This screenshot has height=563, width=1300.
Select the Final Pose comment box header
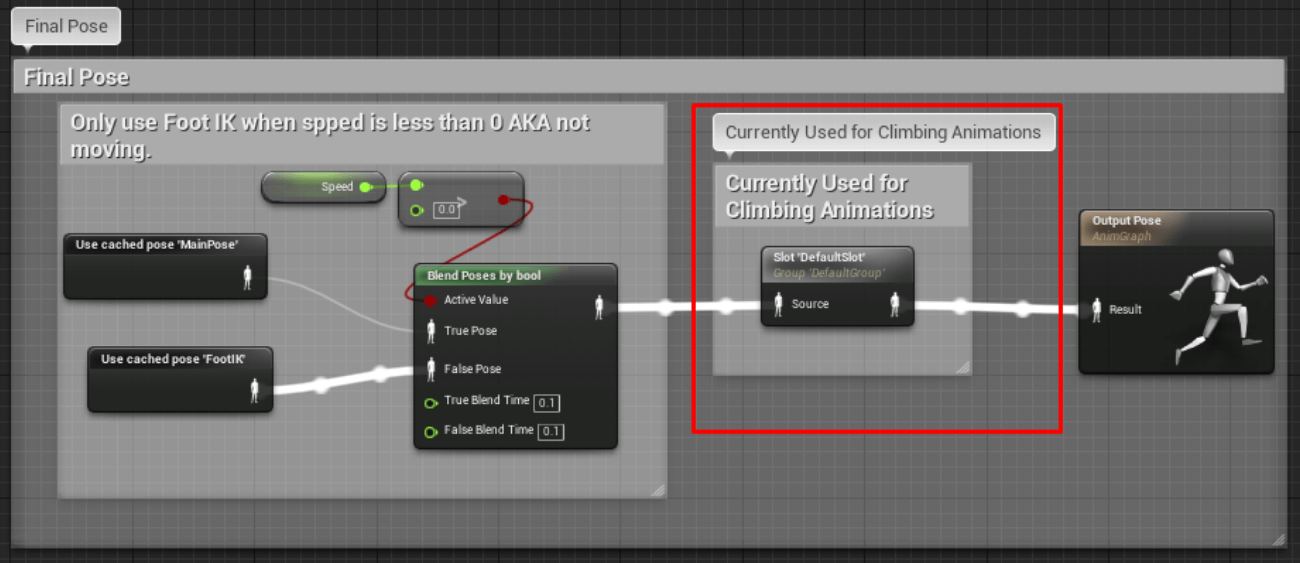(648, 77)
